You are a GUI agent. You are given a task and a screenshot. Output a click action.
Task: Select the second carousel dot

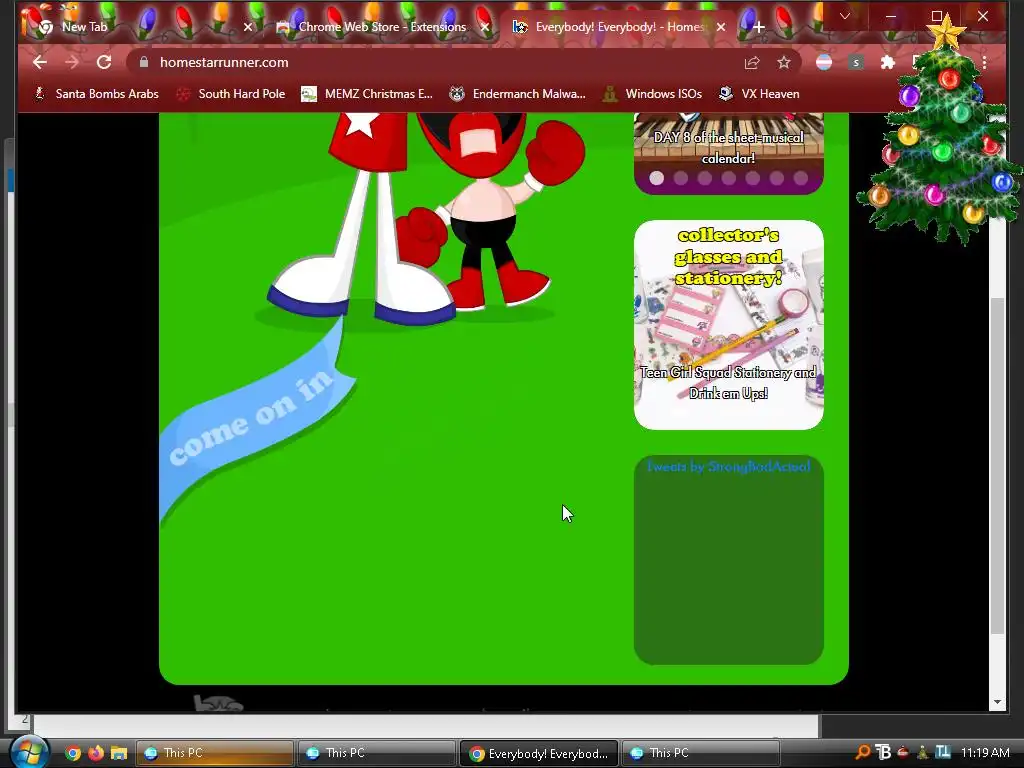pos(680,178)
